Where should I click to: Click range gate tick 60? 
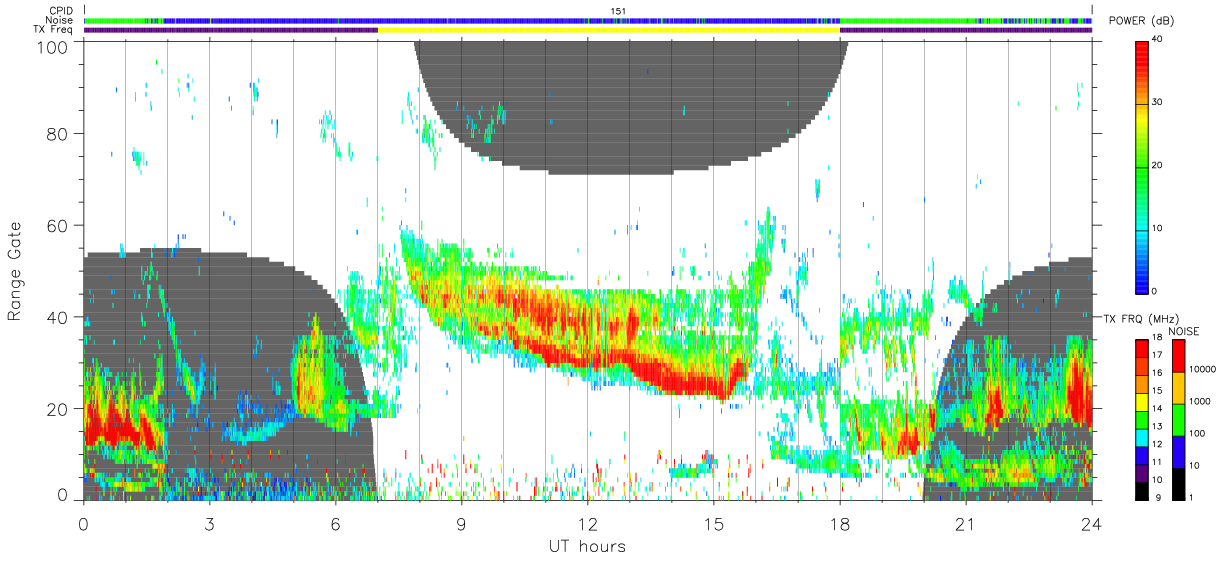57,226
